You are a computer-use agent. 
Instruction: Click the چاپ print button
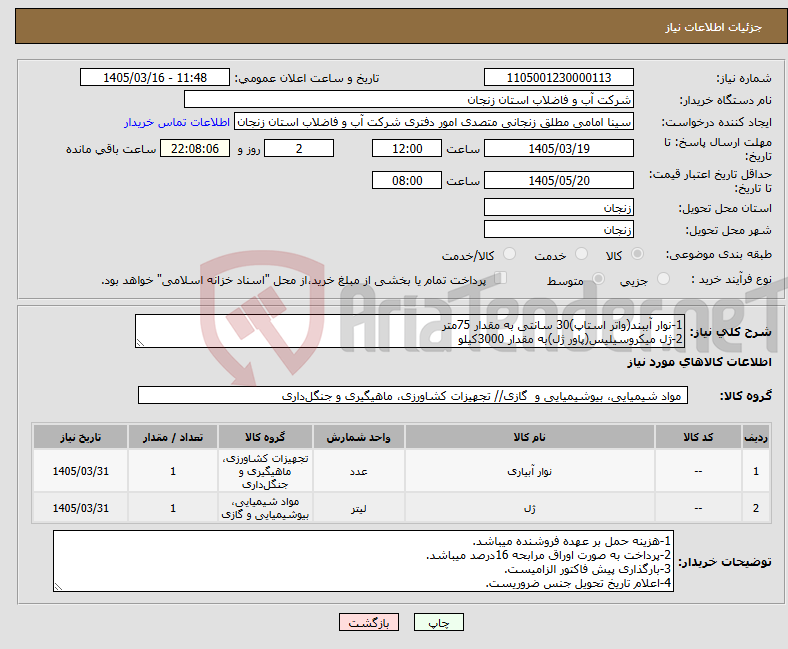coord(439,622)
